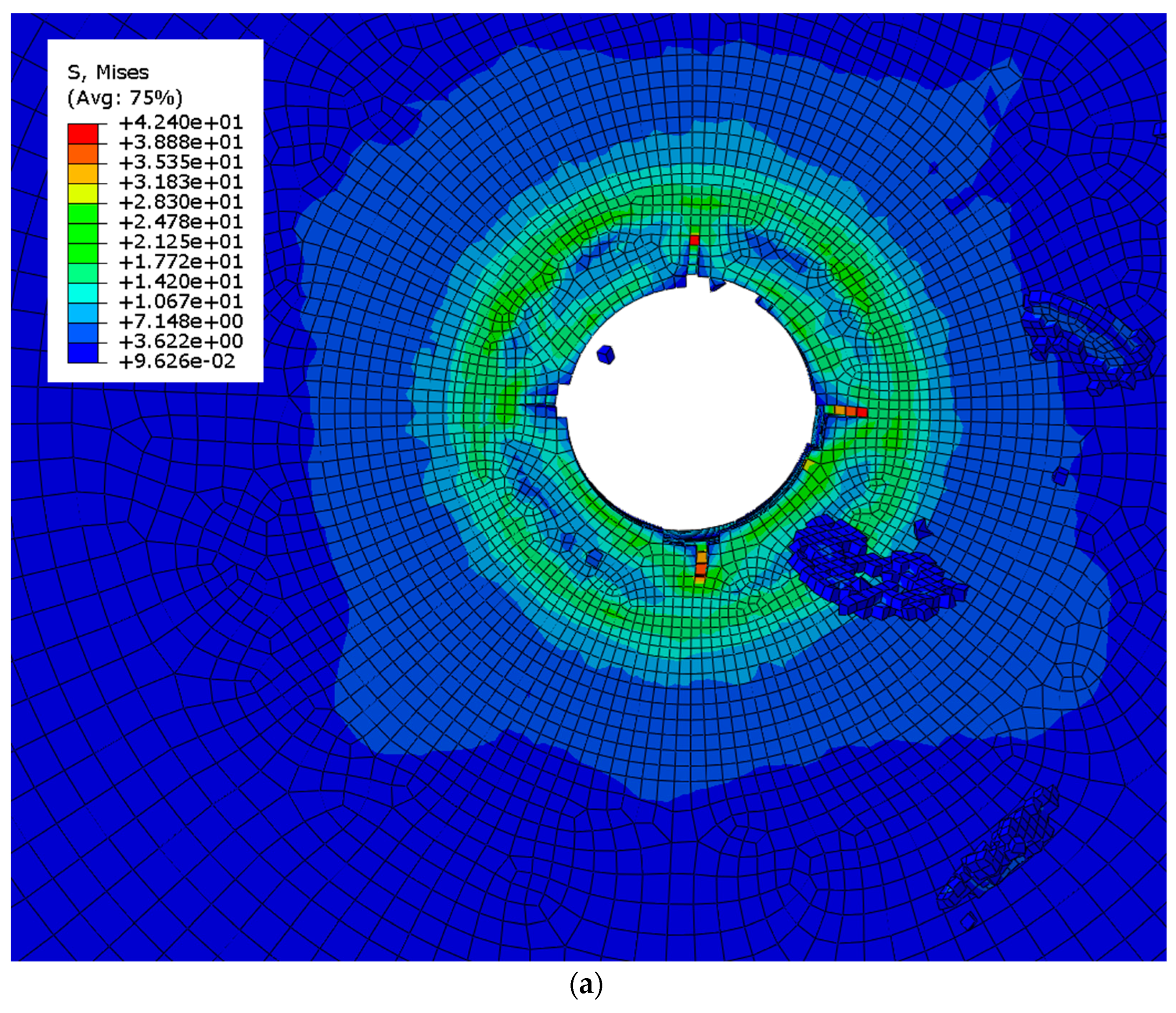Click the darkest blue swatch at legend bottom
Image resolution: width=1176 pixels, height=1013 pixels.
tap(83, 353)
